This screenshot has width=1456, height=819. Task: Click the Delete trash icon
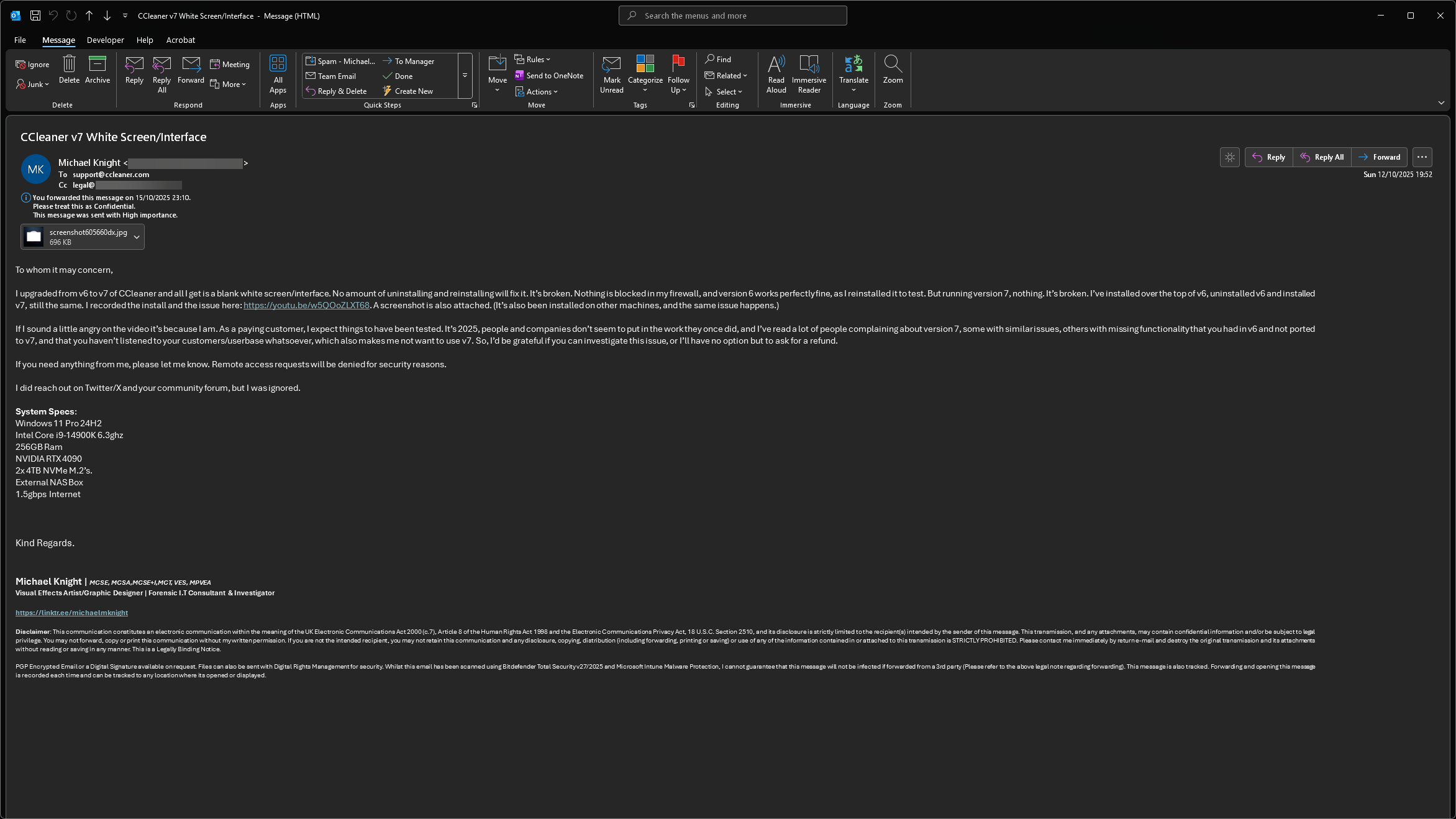[69, 64]
